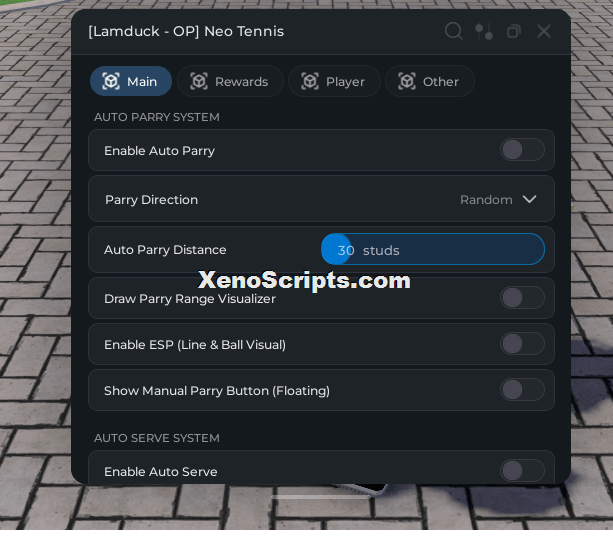This screenshot has width=613, height=560.
Task: Click the 'Parry Direction' label
Action: 151,200
